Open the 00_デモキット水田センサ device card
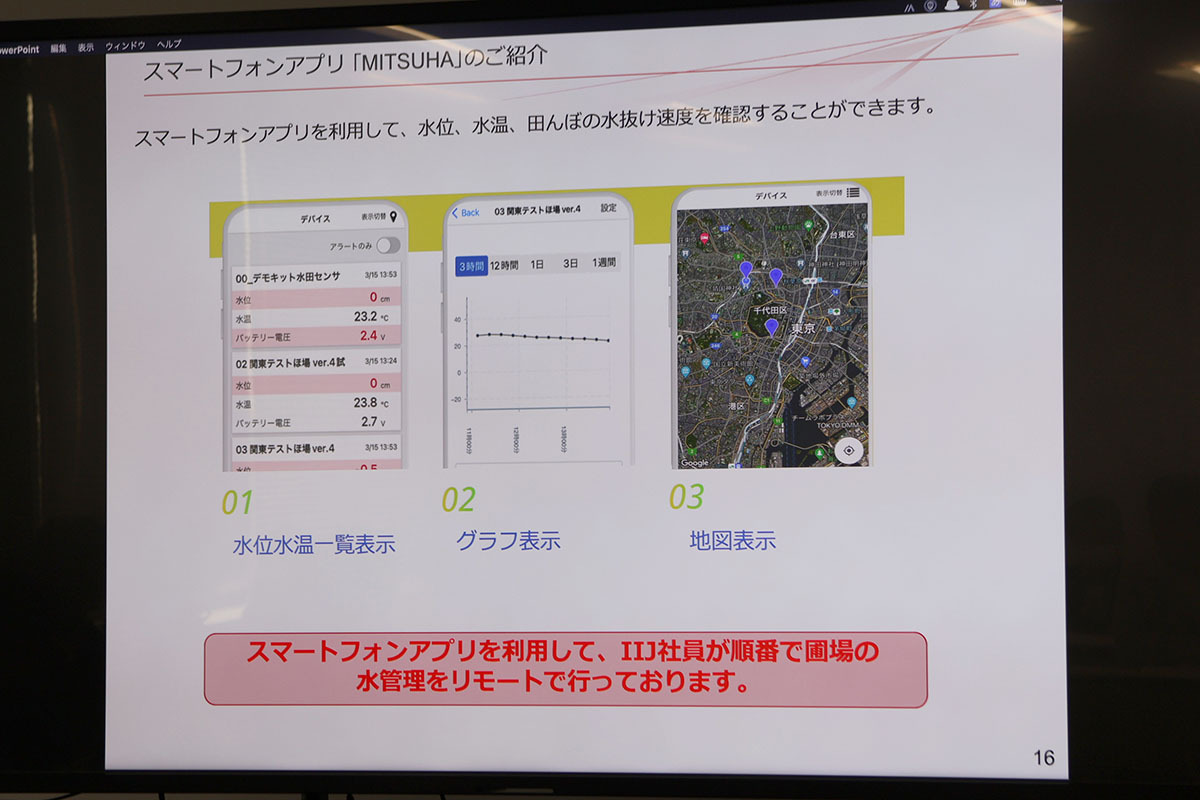The height and width of the screenshot is (800, 1200). pyautogui.click(x=316, y=304)
